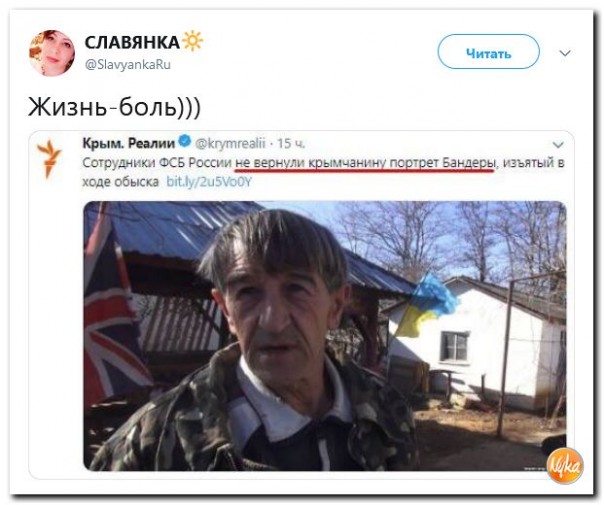Open the СЛАВЯНКА profile avatar

click(x=52, y=53)
